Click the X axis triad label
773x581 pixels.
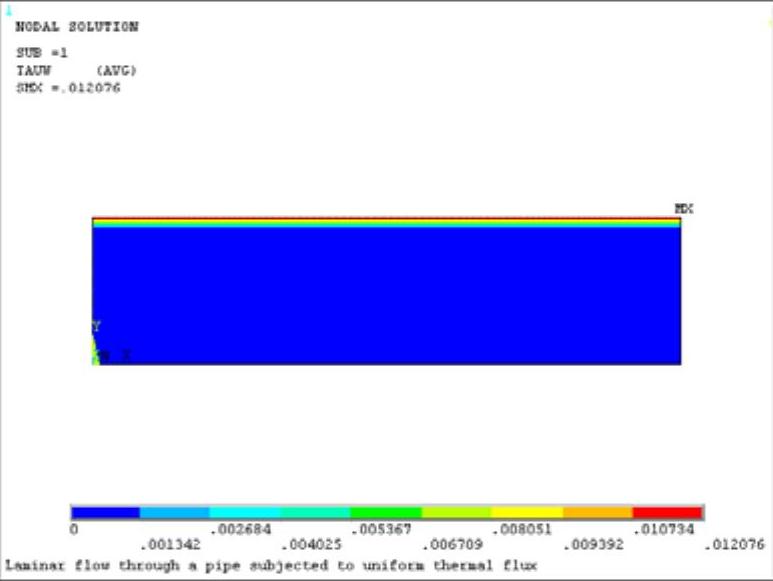coord(127,355)
